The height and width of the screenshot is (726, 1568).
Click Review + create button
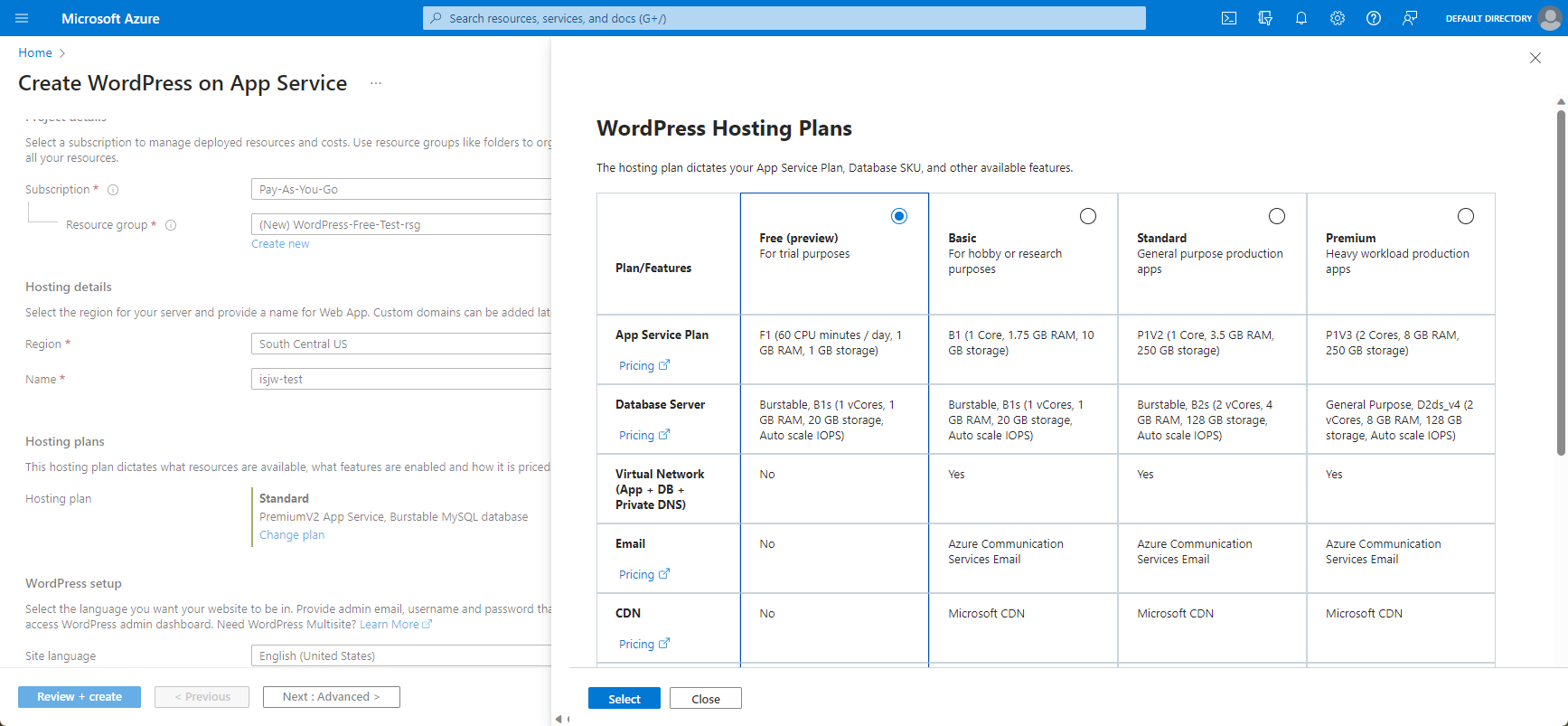pos(80,697)
